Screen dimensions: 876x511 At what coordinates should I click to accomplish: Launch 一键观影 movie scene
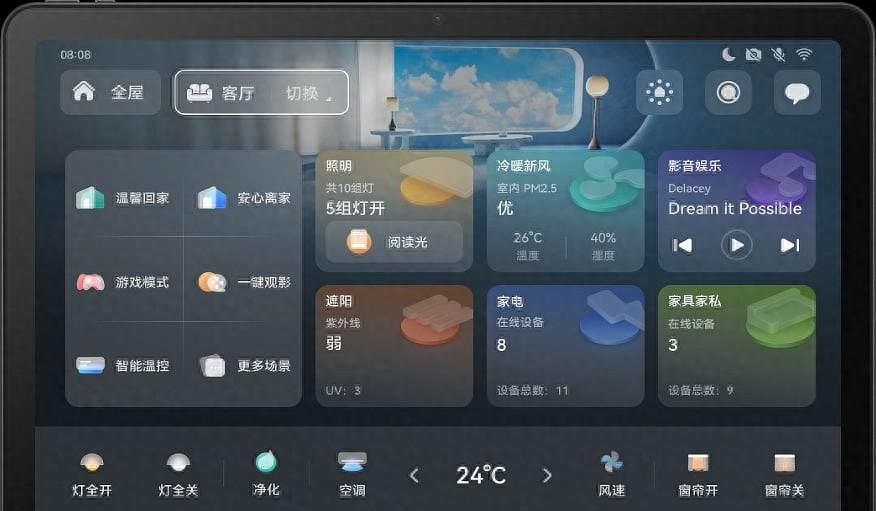[244, 282]
